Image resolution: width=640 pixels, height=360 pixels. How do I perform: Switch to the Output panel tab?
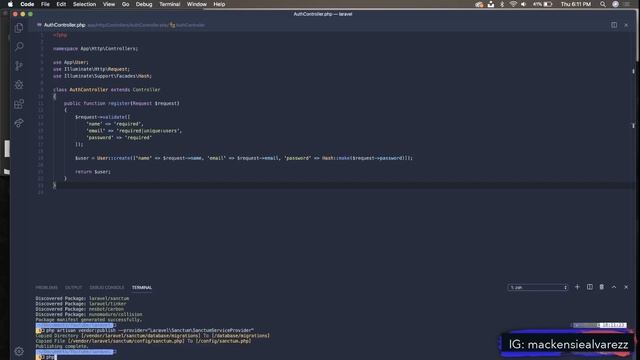(73, 287)
